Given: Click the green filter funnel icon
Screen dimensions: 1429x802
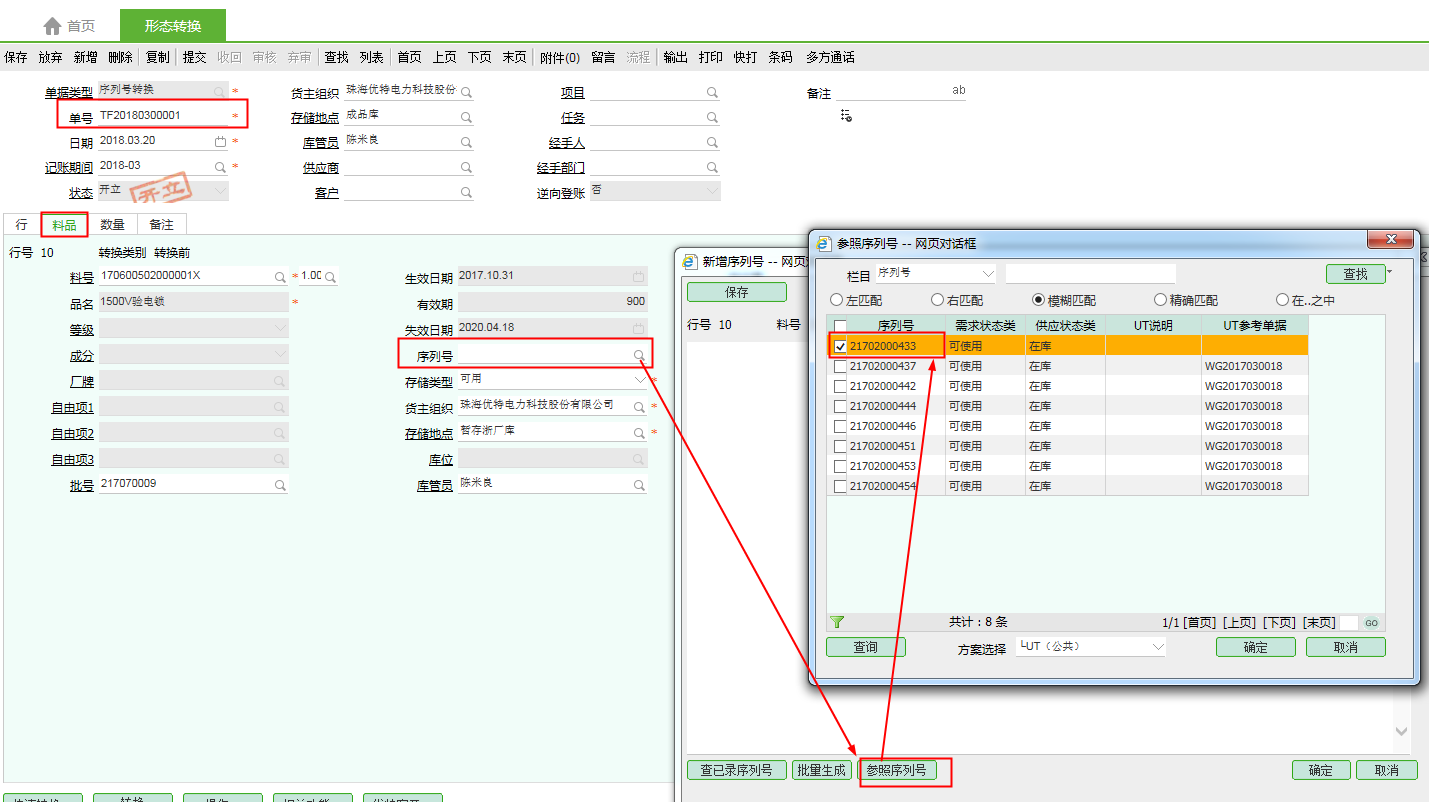Looking at the screenshot, I should tap(837, 622).
